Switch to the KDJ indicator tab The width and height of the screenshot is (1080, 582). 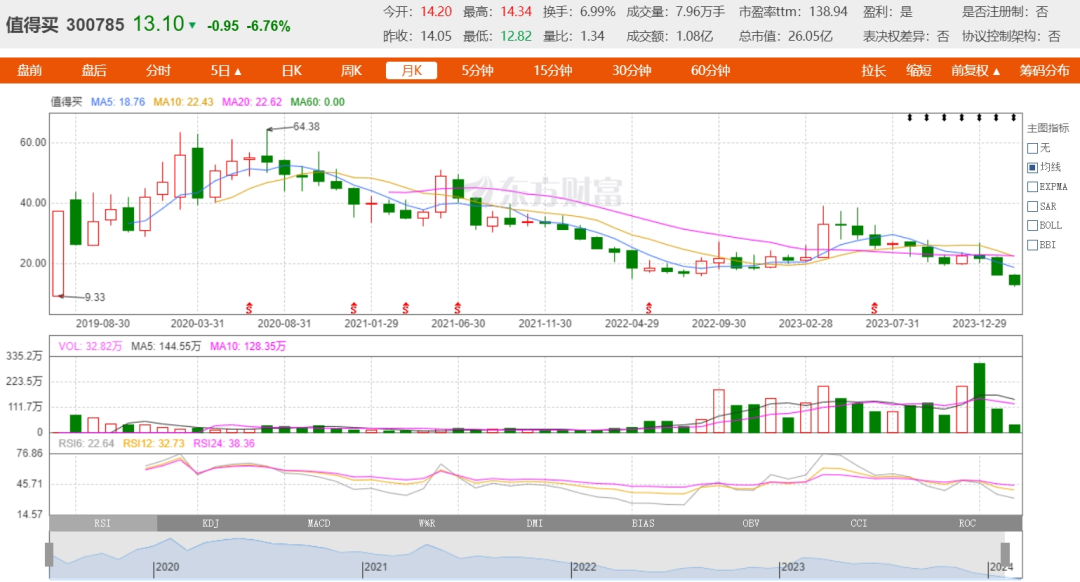click(211, 523)
